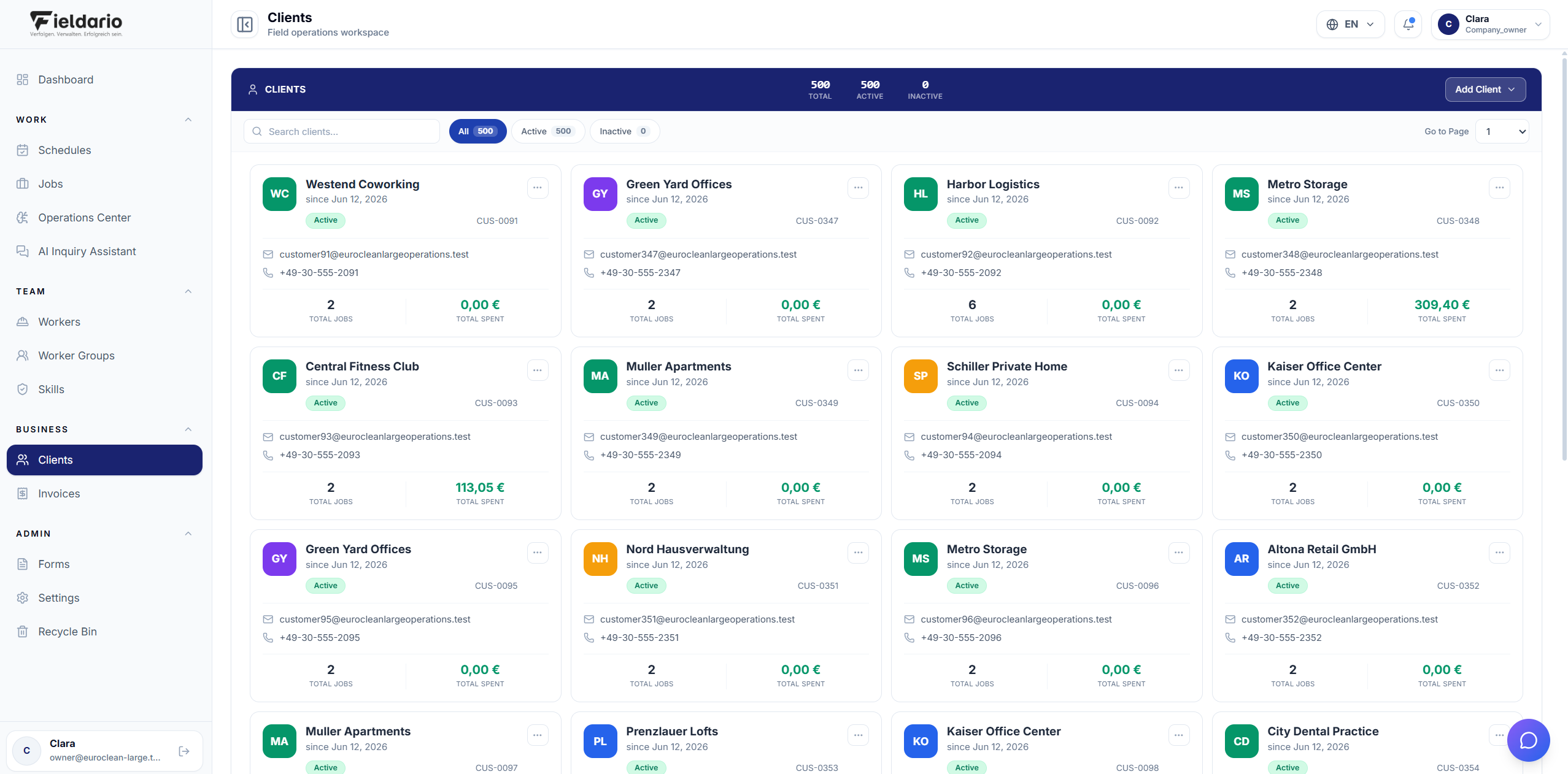Select the Inactive 0 filter tab
This screenshot has width=1568, height=774.
pyautogui.click(x=624, y=131)
